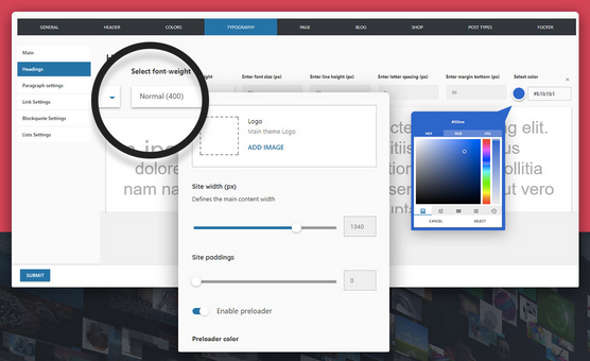Click the underlined blue picker mode icon
This screenshot has width=590, height=361.
coord(423,211)
